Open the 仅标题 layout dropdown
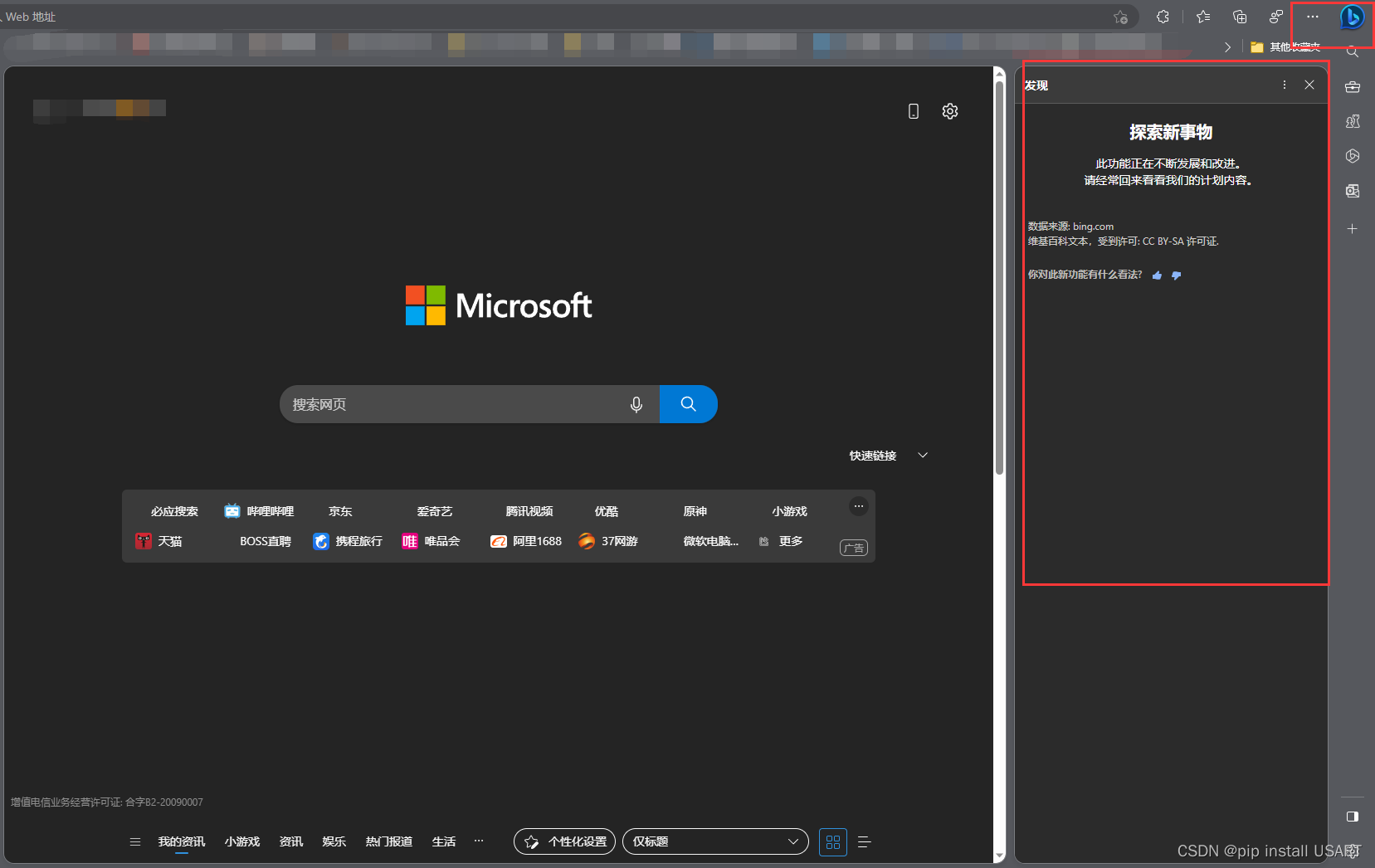 715,841
